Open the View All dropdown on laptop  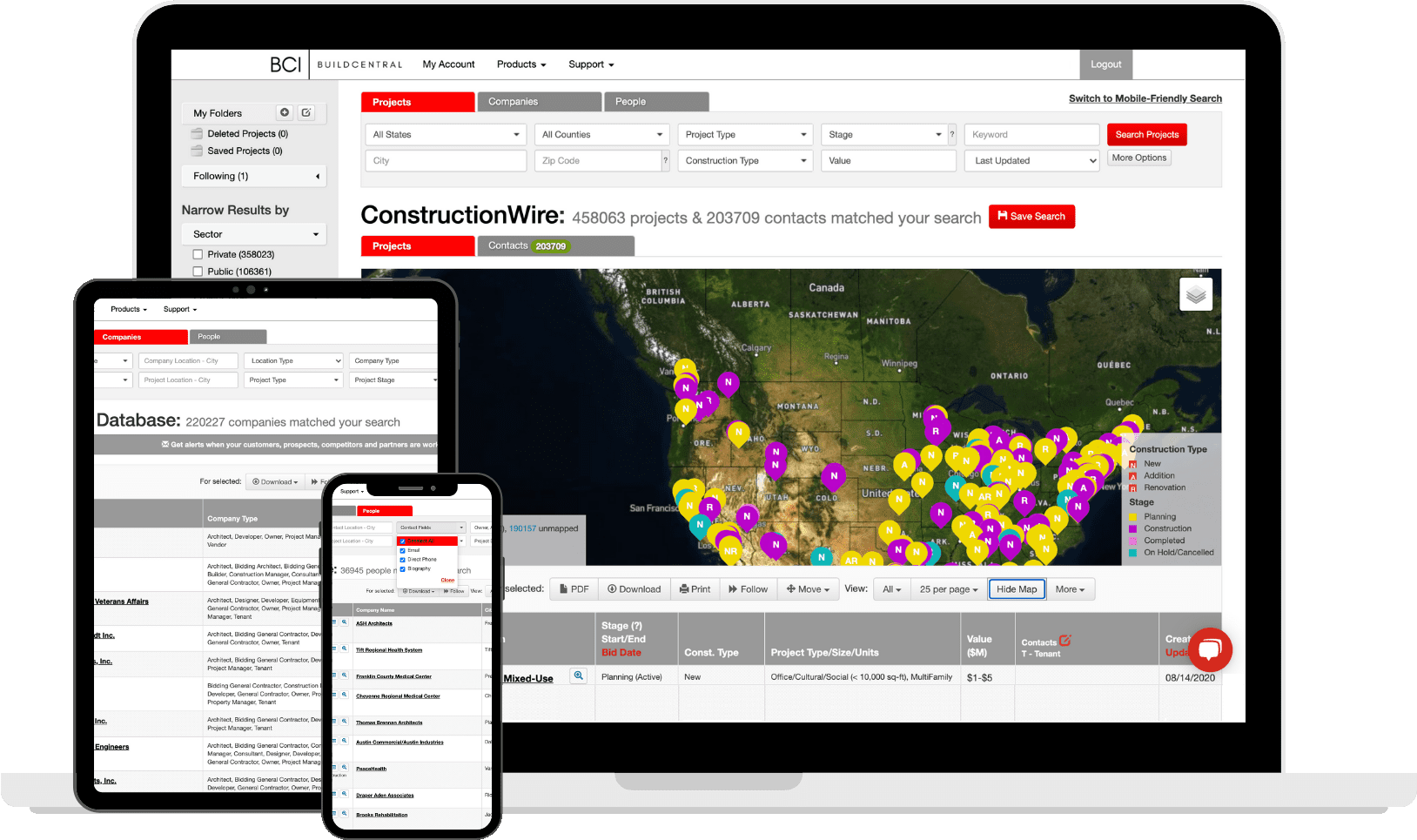892,589
